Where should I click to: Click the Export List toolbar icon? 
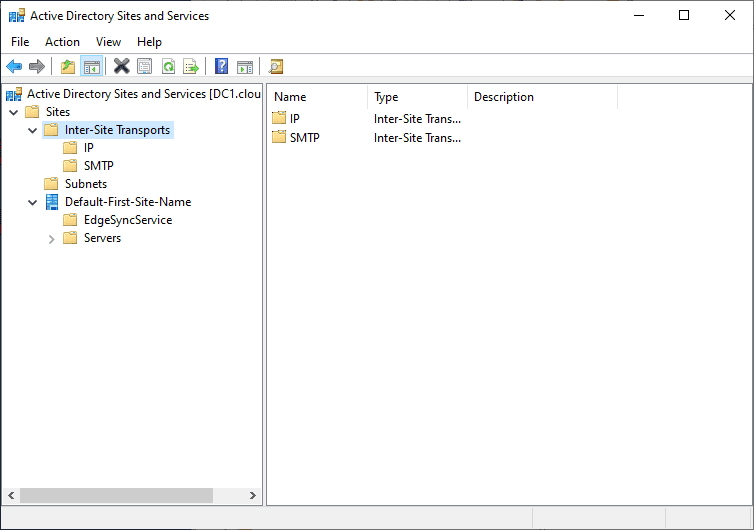point(191,66)
